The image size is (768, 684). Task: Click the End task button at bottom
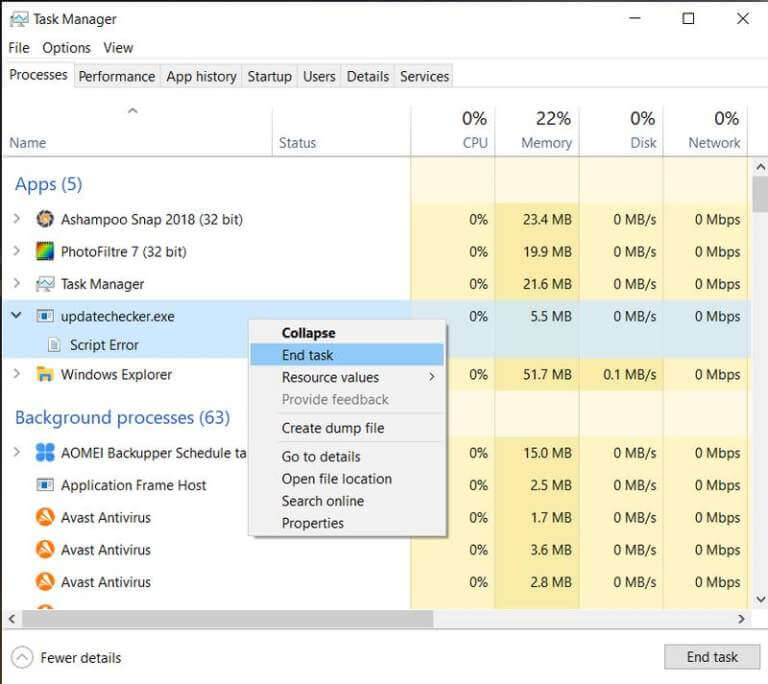(x=712, y=657)
